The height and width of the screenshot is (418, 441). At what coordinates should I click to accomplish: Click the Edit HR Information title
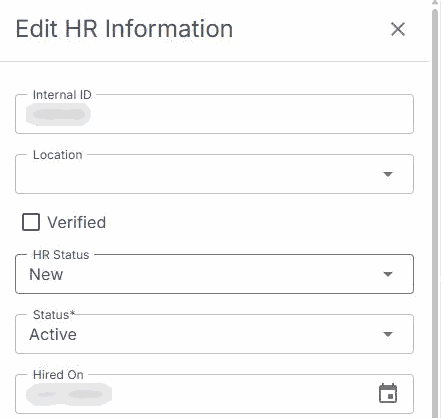click(x=124, y=29)
